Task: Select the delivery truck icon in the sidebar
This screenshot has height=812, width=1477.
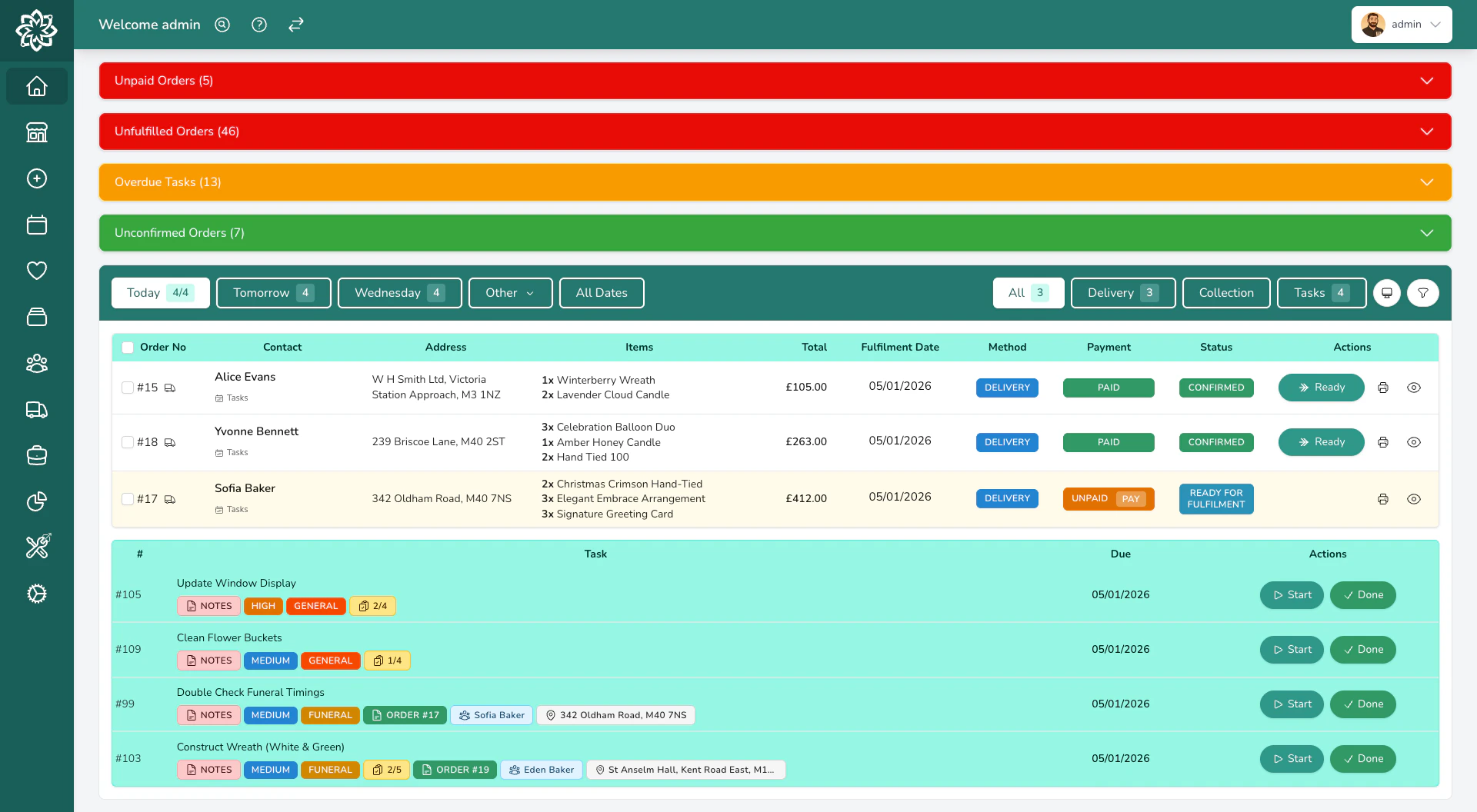Action: [x=36, y=410]
